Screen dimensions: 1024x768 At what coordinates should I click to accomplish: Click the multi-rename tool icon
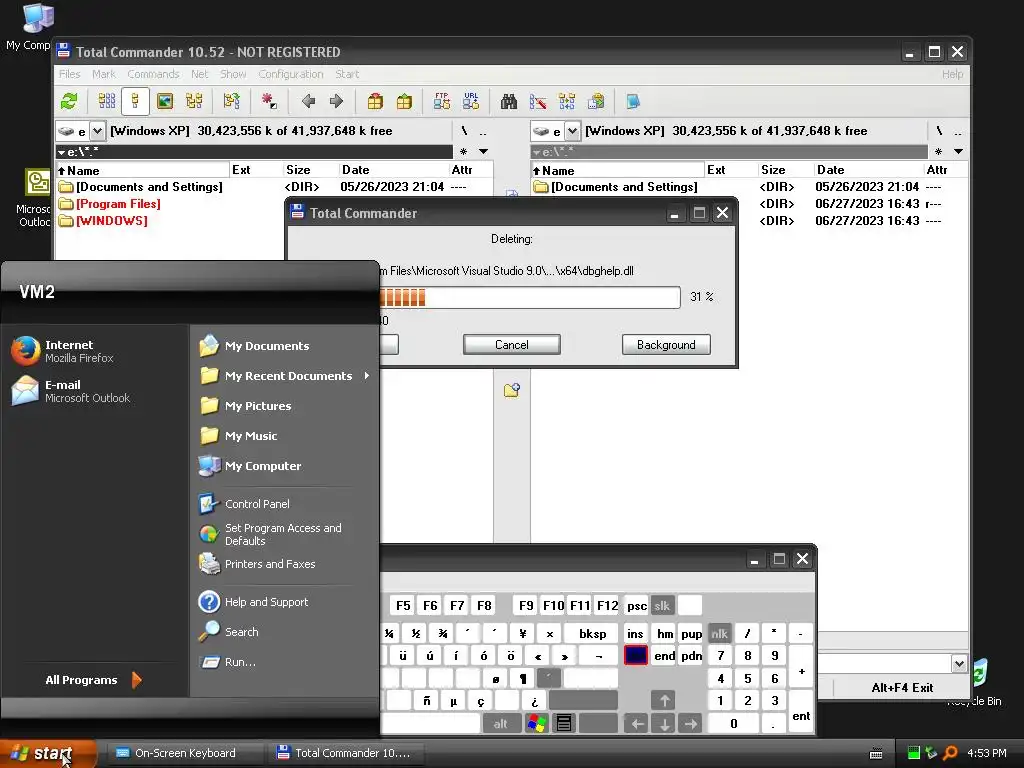coord(537,101)
